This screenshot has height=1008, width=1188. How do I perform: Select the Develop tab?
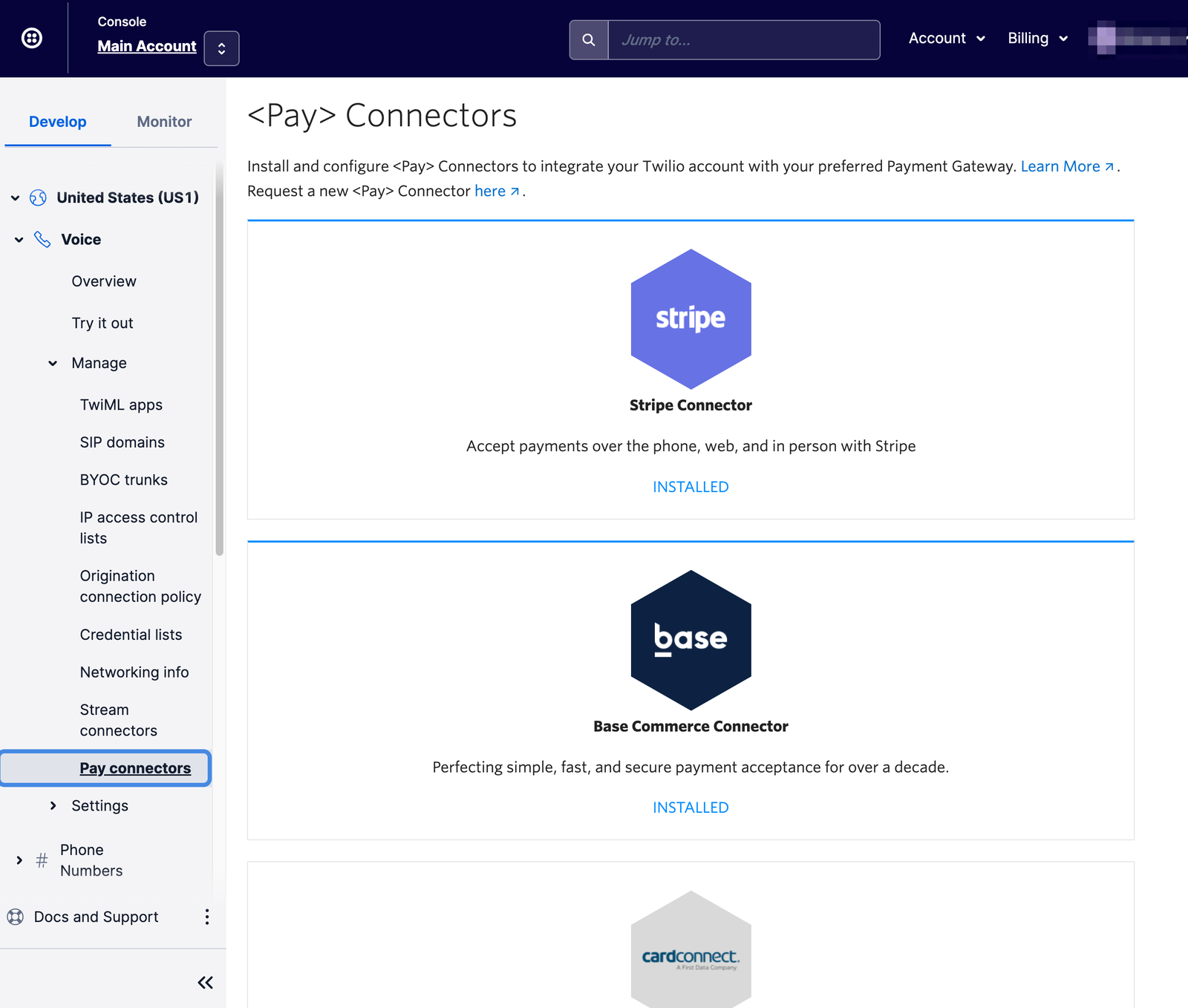(57, 122)
